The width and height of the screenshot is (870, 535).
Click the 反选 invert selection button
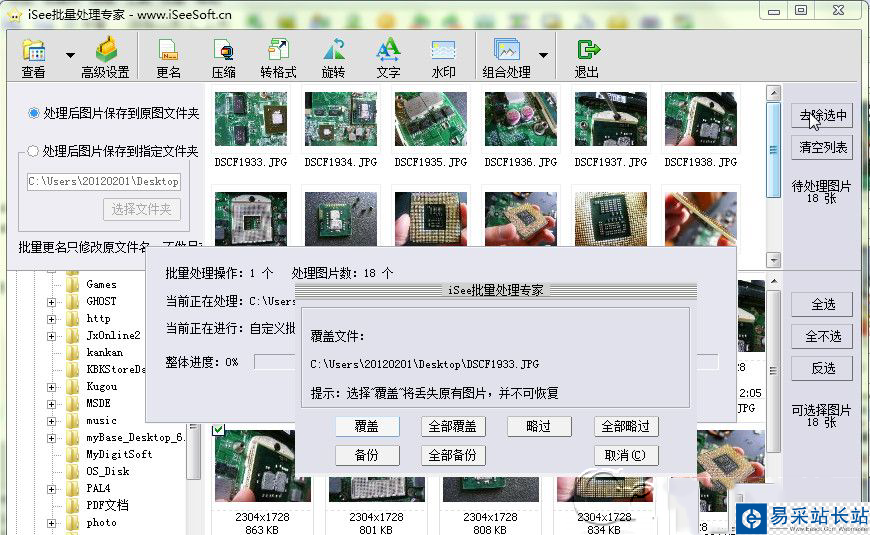(x=822, y=369)
